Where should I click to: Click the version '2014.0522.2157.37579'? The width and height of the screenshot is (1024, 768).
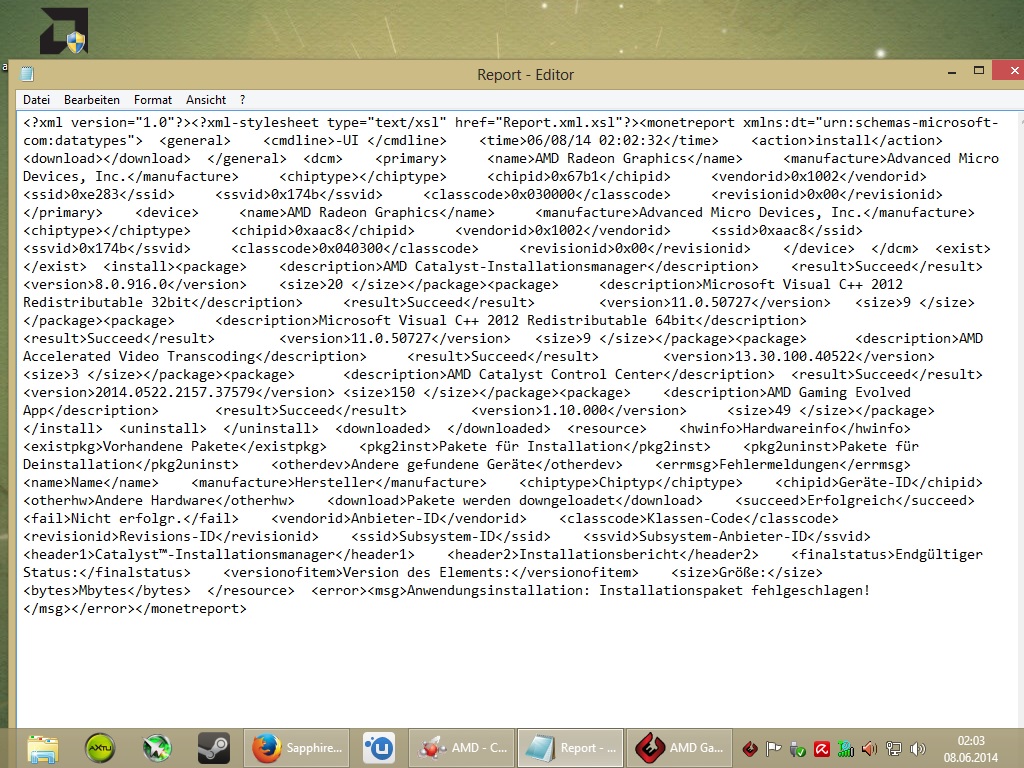(x=175, y=392)
